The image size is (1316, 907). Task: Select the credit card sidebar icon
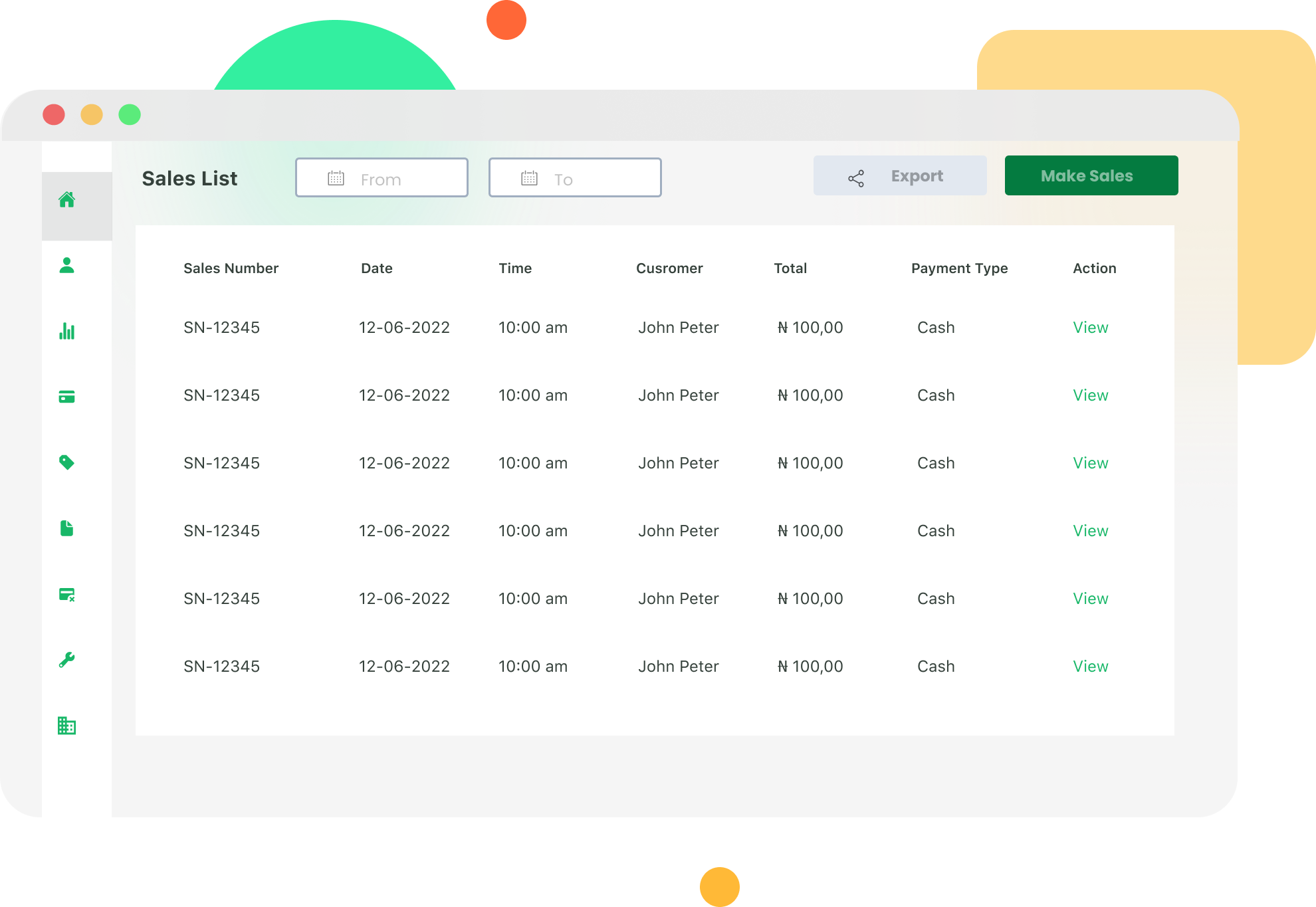click(x=67, y=397)
